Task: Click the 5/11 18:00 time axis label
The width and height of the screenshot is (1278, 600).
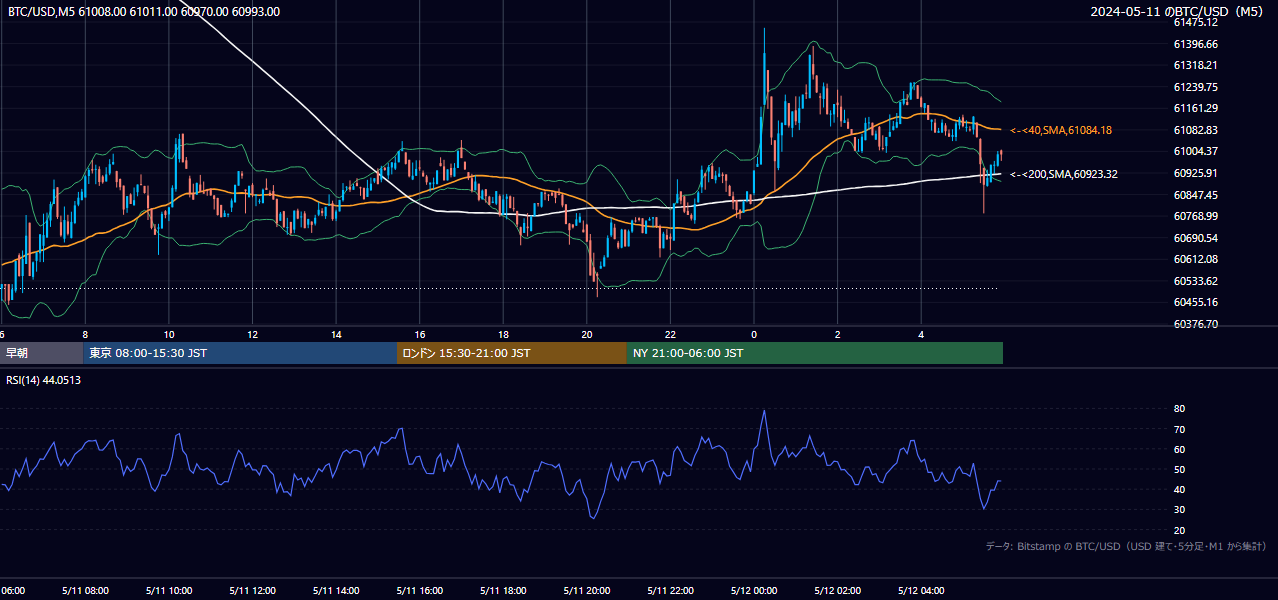Action: (503, 590)
